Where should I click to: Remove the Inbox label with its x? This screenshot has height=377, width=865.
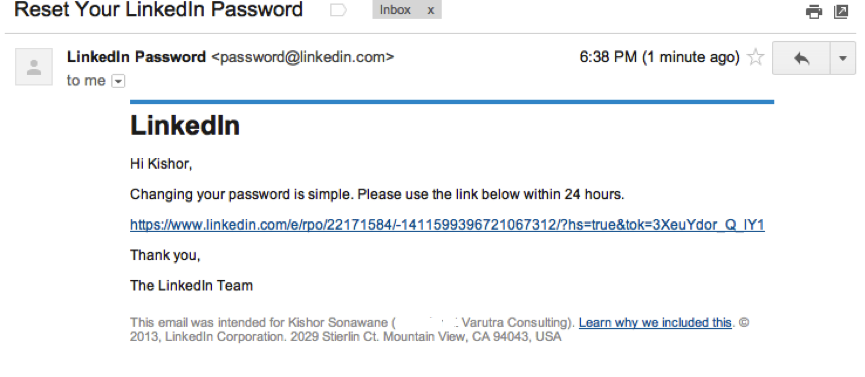pos(431,10)
